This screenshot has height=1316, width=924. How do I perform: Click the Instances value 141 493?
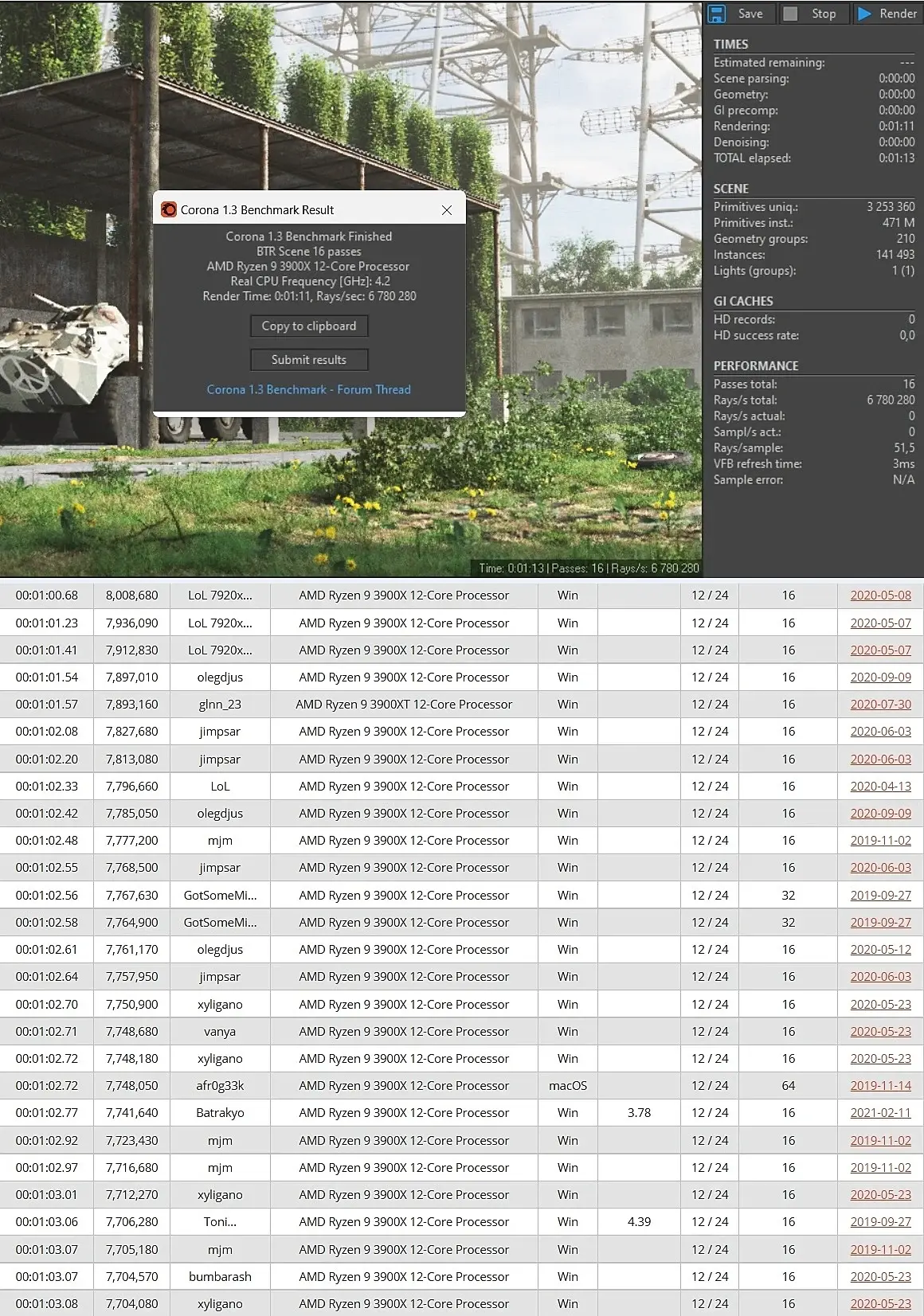[x=895, y=255]
